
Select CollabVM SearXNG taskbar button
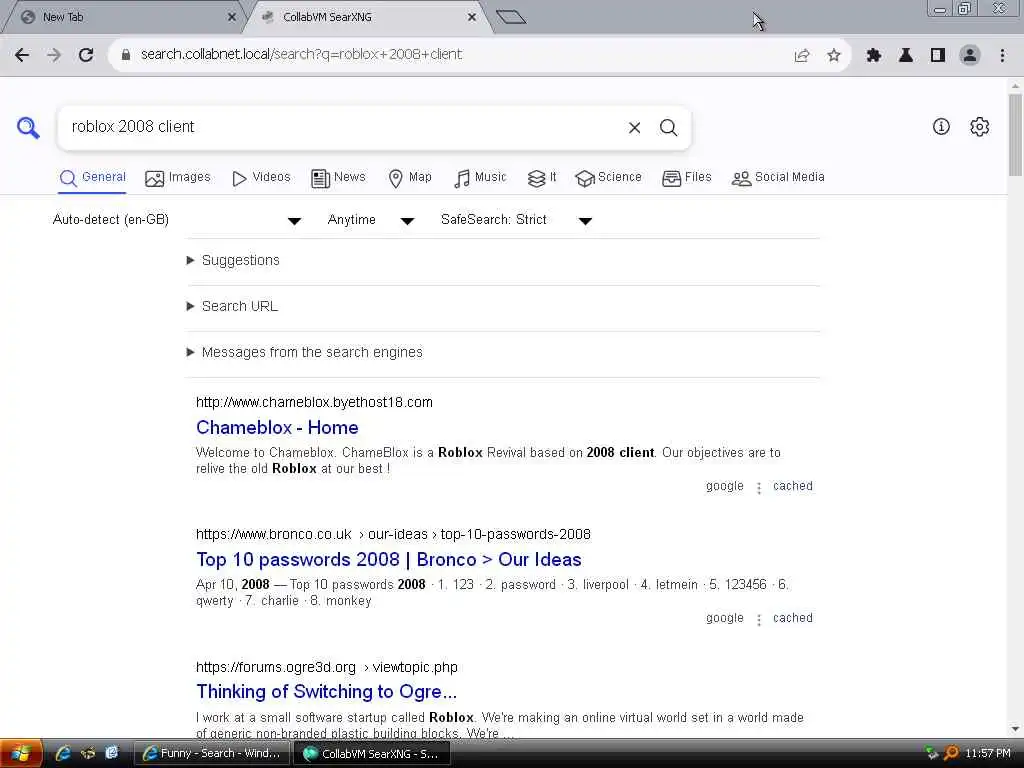[x=372, y=754]
